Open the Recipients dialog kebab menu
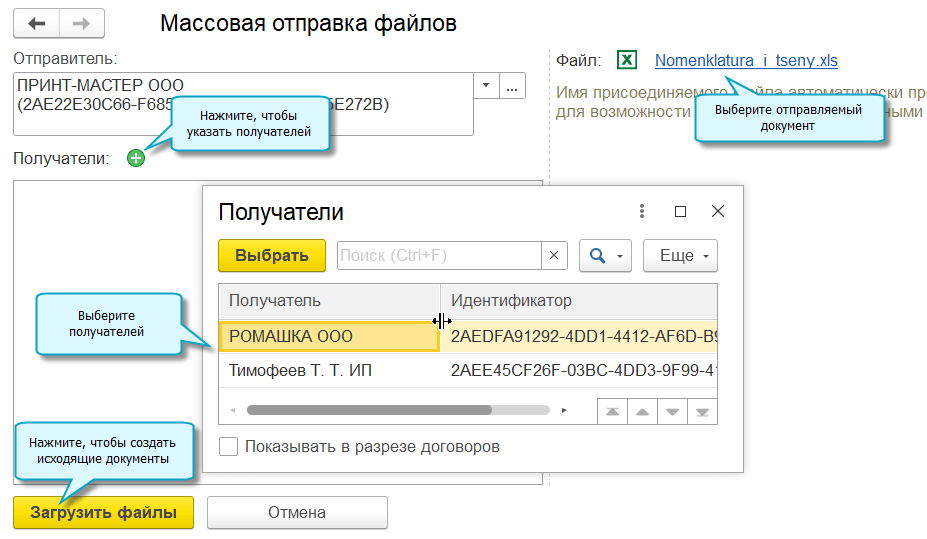Screen dimensions: 927x539 [642, 211]
